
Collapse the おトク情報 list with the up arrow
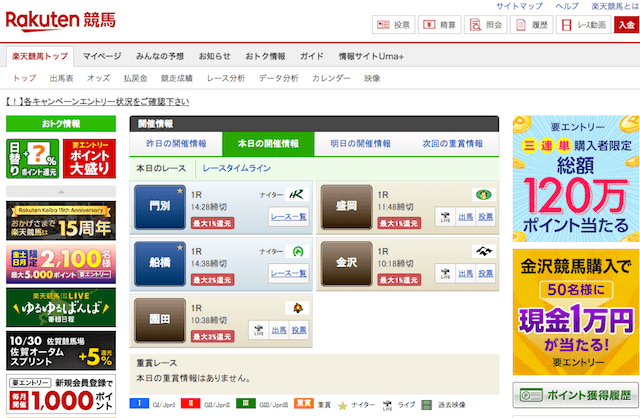coord(61,191)
